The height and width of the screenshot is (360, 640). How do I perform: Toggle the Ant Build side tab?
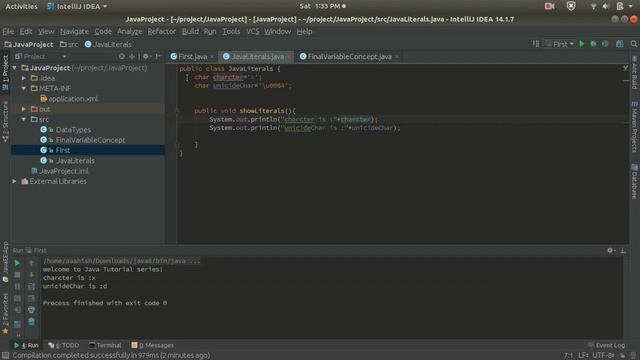[x=634, y=73]
